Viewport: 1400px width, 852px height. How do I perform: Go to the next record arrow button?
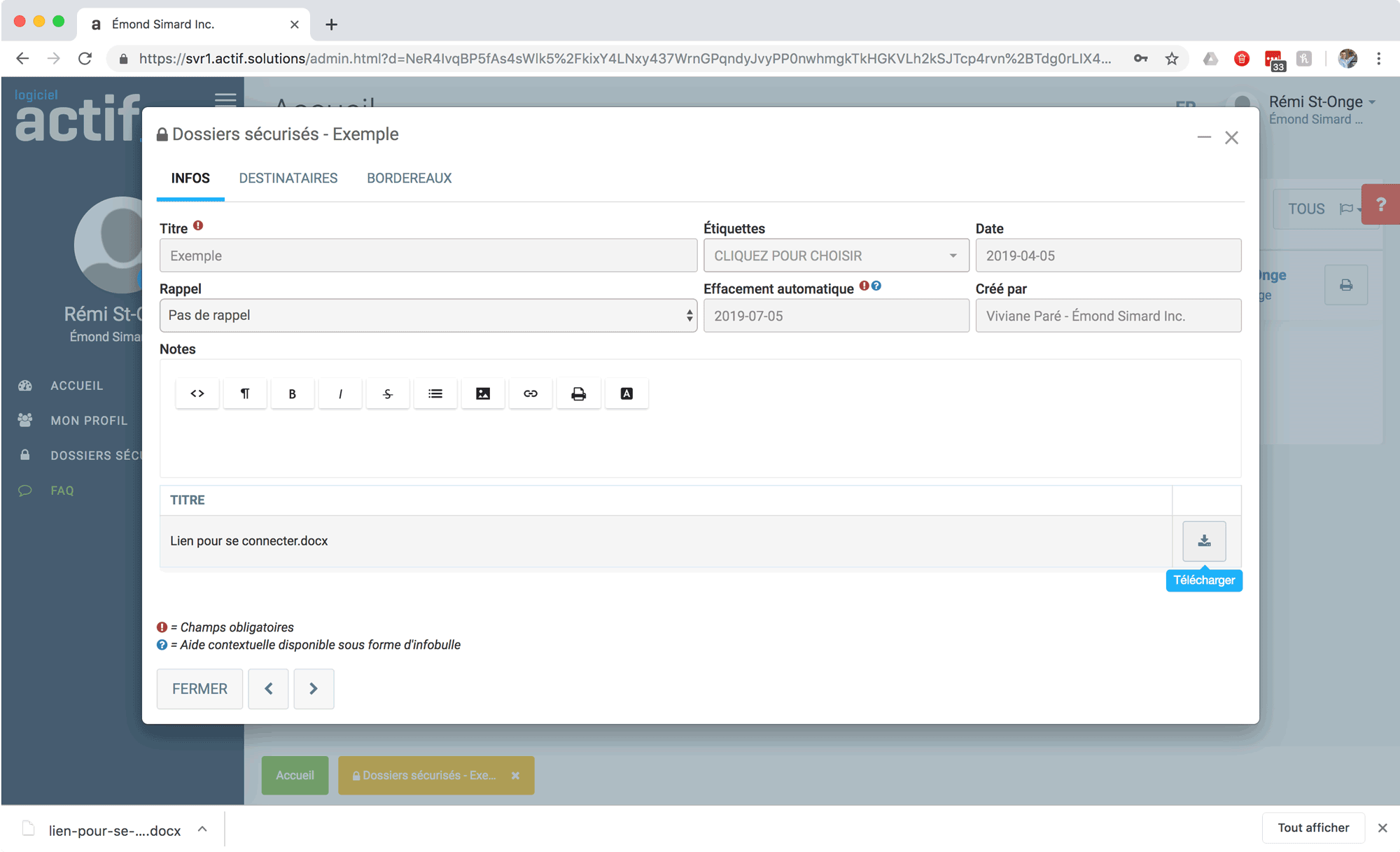coord(314,689)
